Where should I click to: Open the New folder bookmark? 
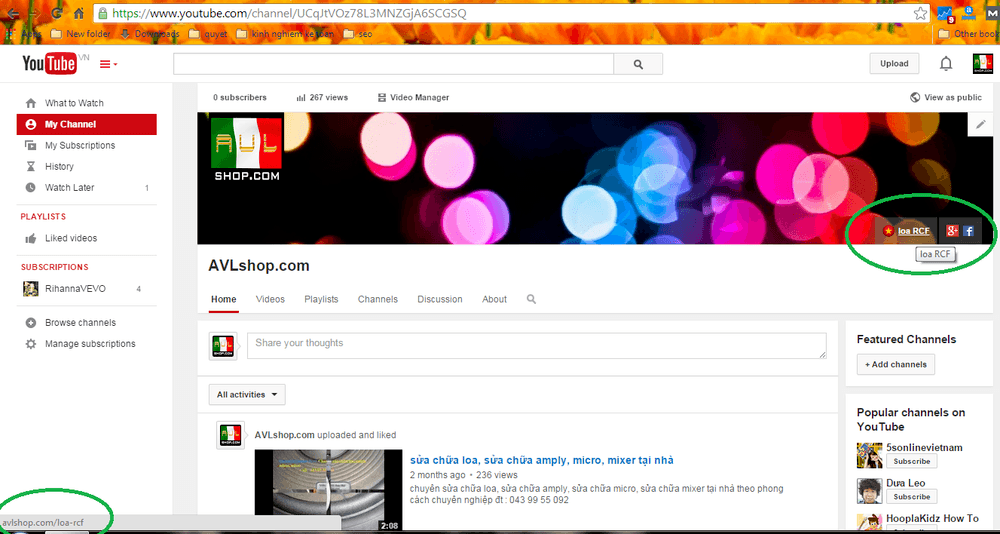(80, 34)
